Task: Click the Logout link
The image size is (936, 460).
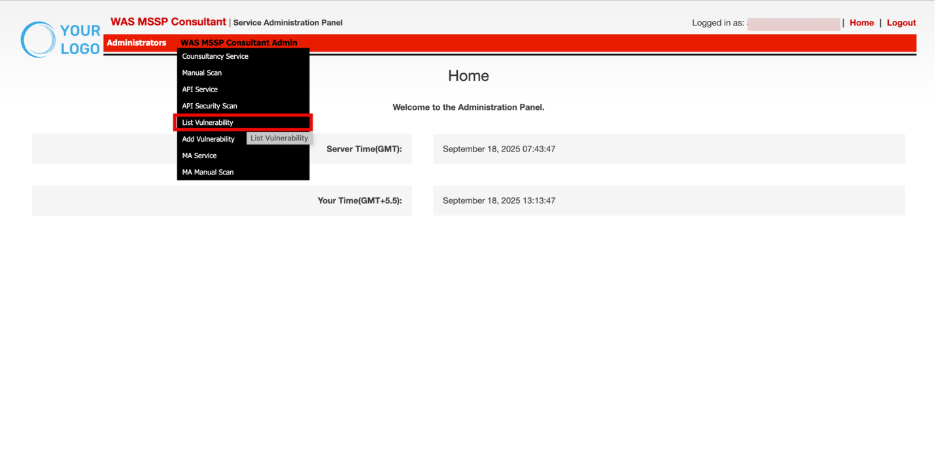Action: click(901, 23)
